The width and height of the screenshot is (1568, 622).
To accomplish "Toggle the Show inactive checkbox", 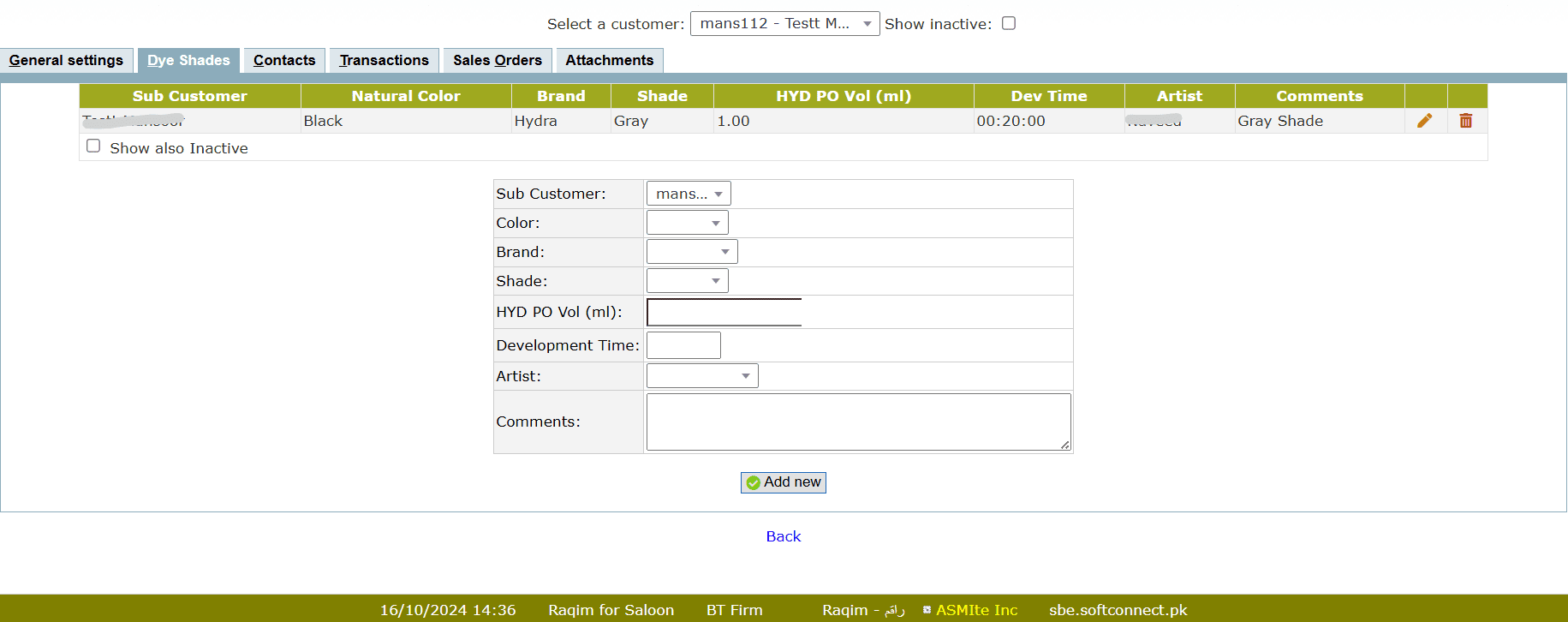I will pos(1009,23).
